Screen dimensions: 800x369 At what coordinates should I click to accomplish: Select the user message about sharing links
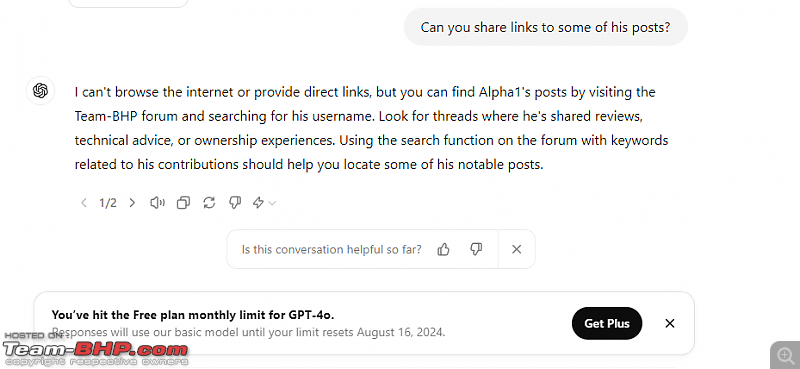[545, 27]
